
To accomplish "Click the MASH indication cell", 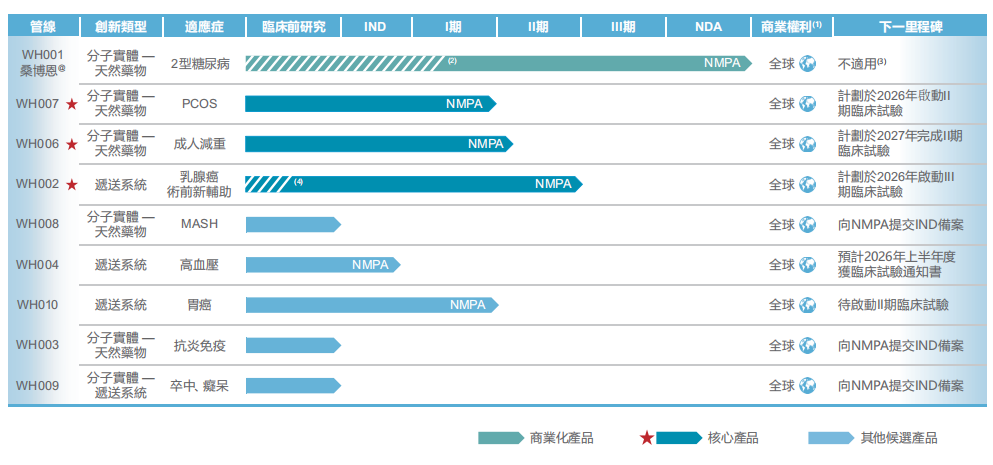I will pyautogui.click(x=199, y=224).
